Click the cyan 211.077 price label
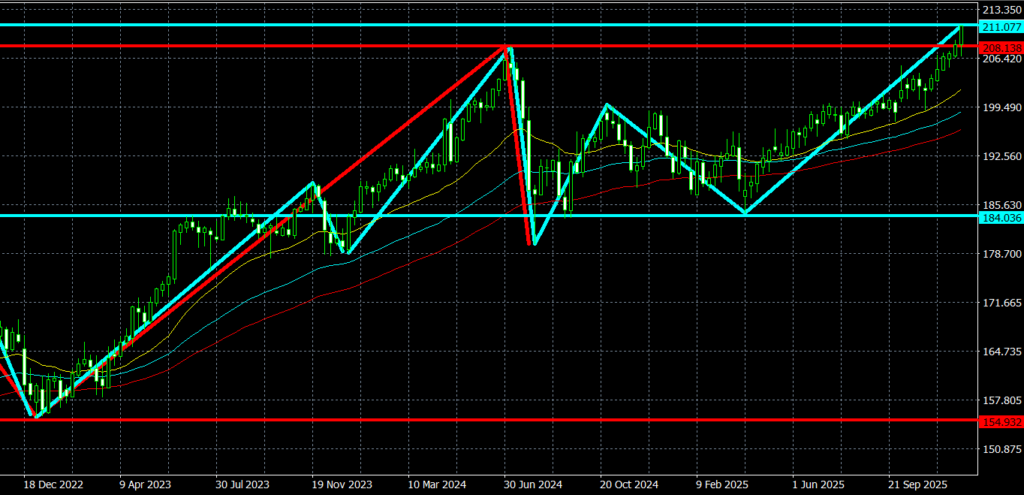 pos(1000,25)
